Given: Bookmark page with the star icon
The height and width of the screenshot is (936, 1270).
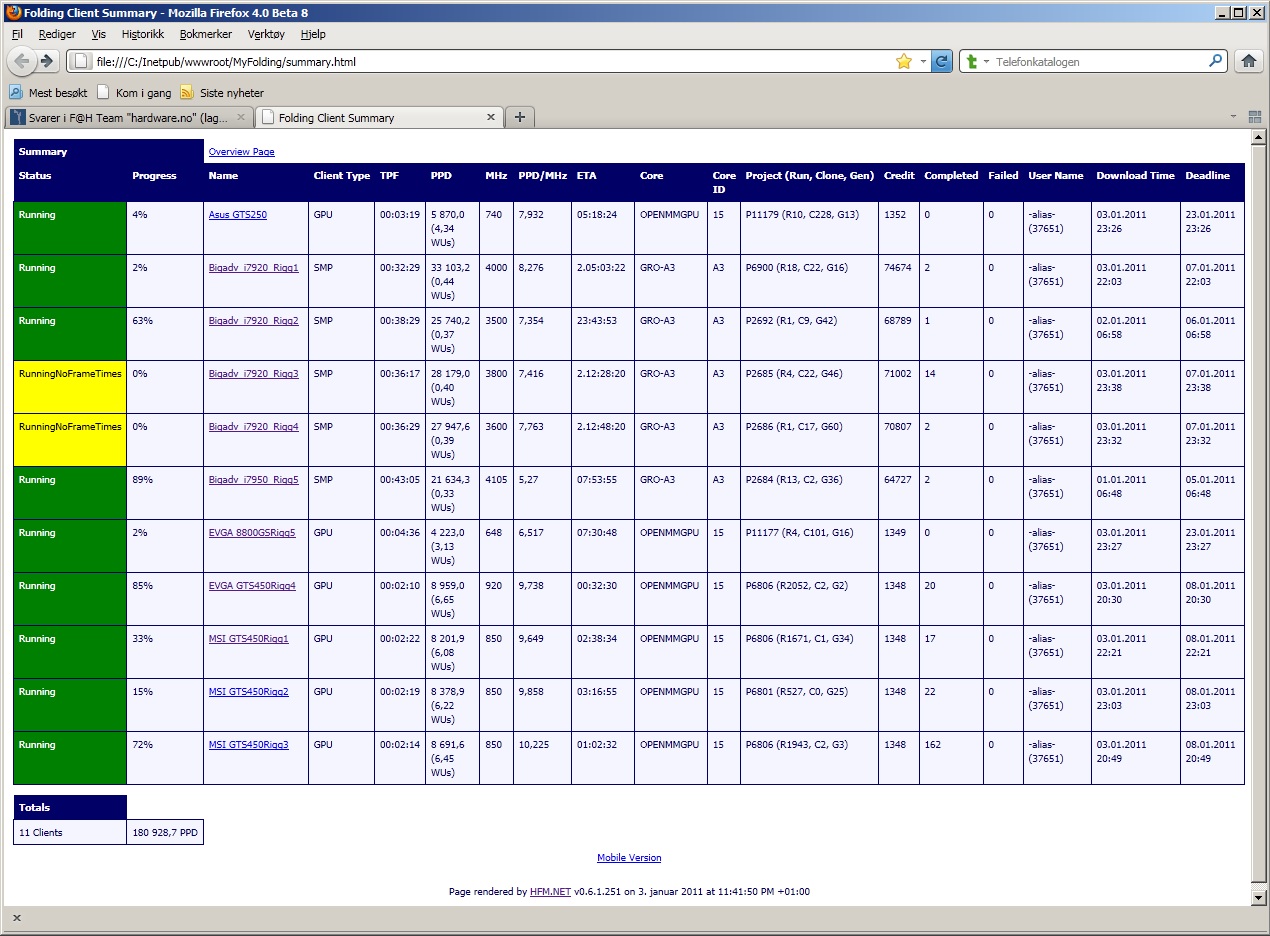Looking at the screenshot, I should click(904, 61).
